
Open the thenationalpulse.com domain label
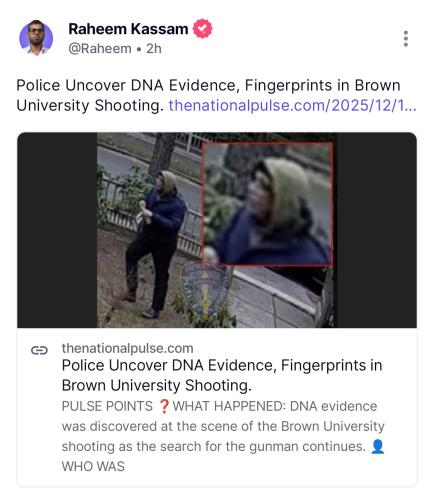pos(127,348)
